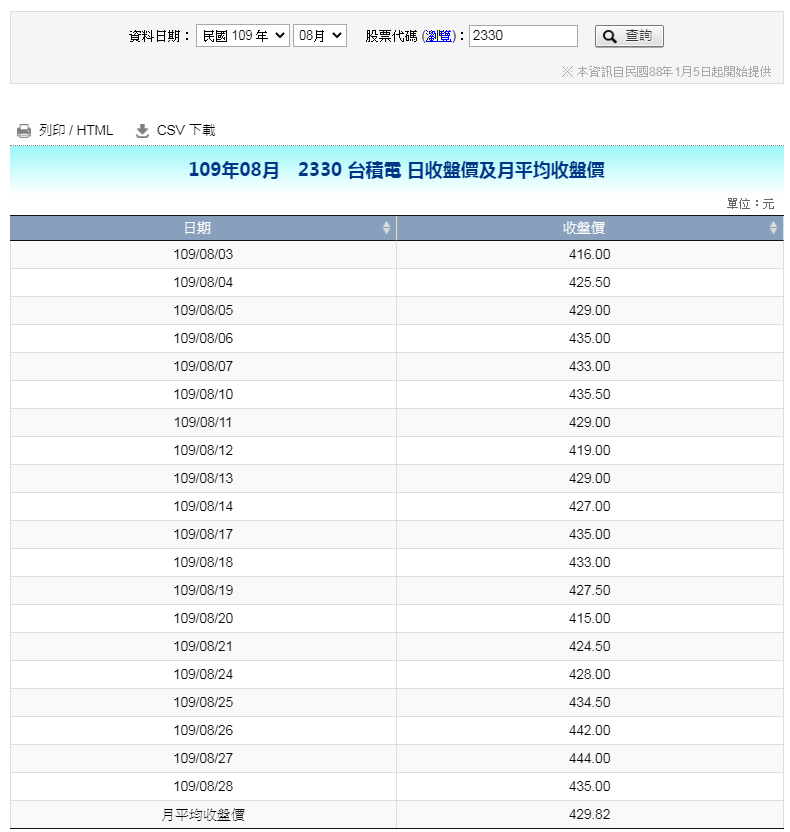
Task: Select the closing price 442.00
Action: [589, 731]
